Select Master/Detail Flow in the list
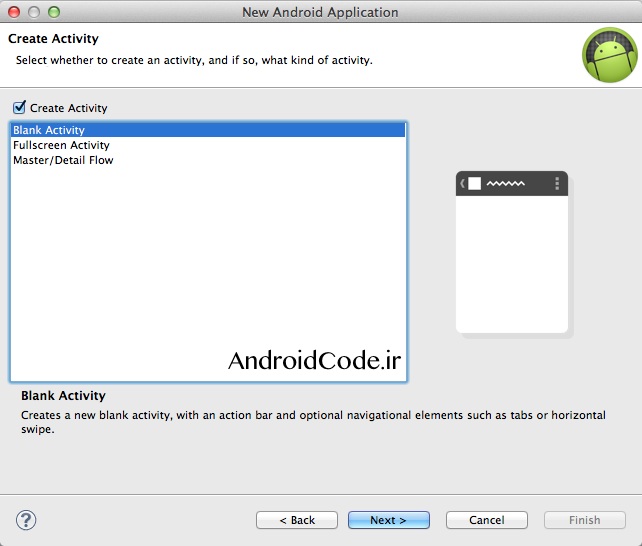The width and height of the screenshot is (642, 546). point(208,160)
